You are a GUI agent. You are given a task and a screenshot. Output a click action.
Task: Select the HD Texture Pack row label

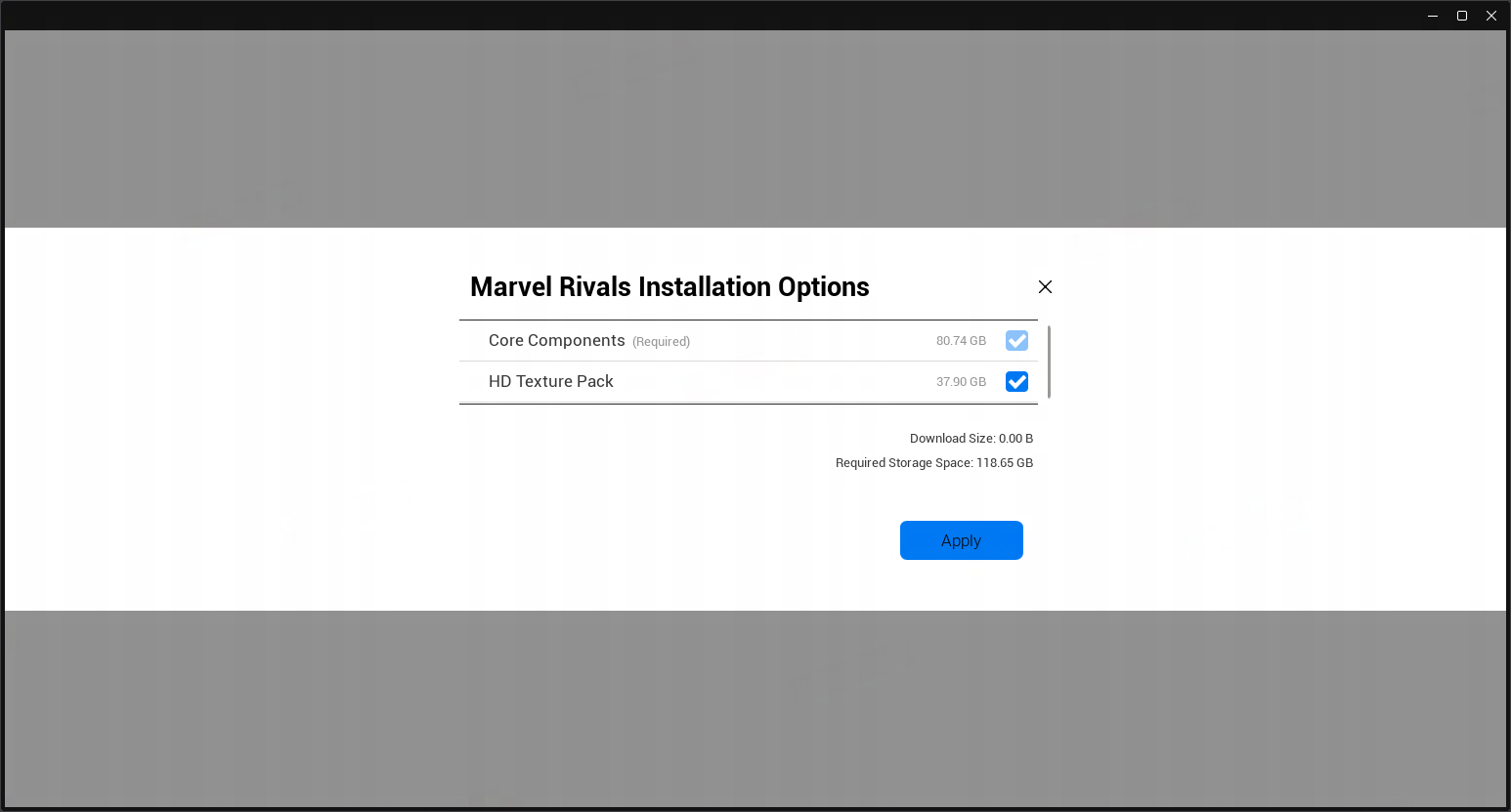coord(550,381)
